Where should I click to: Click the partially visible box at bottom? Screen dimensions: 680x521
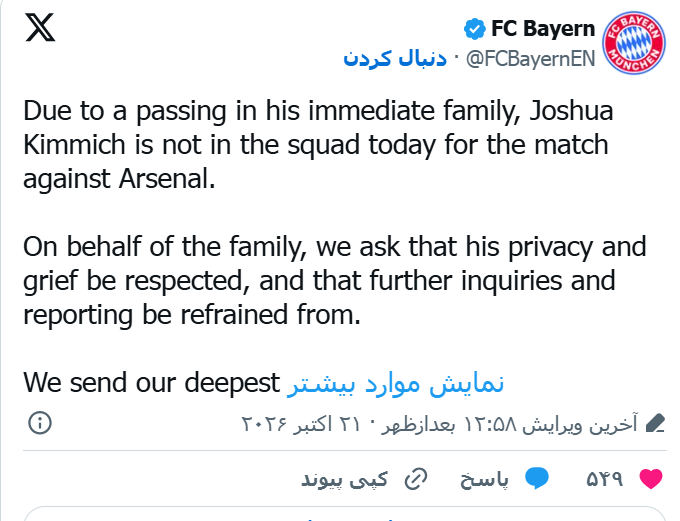pos(345,513)
